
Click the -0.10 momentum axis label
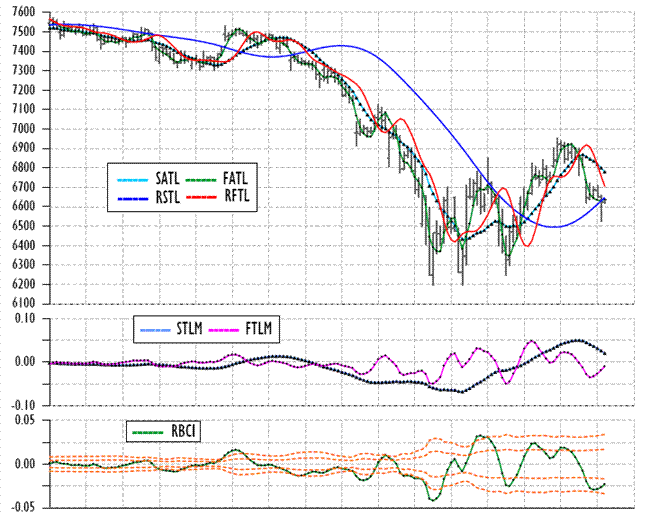23,405
